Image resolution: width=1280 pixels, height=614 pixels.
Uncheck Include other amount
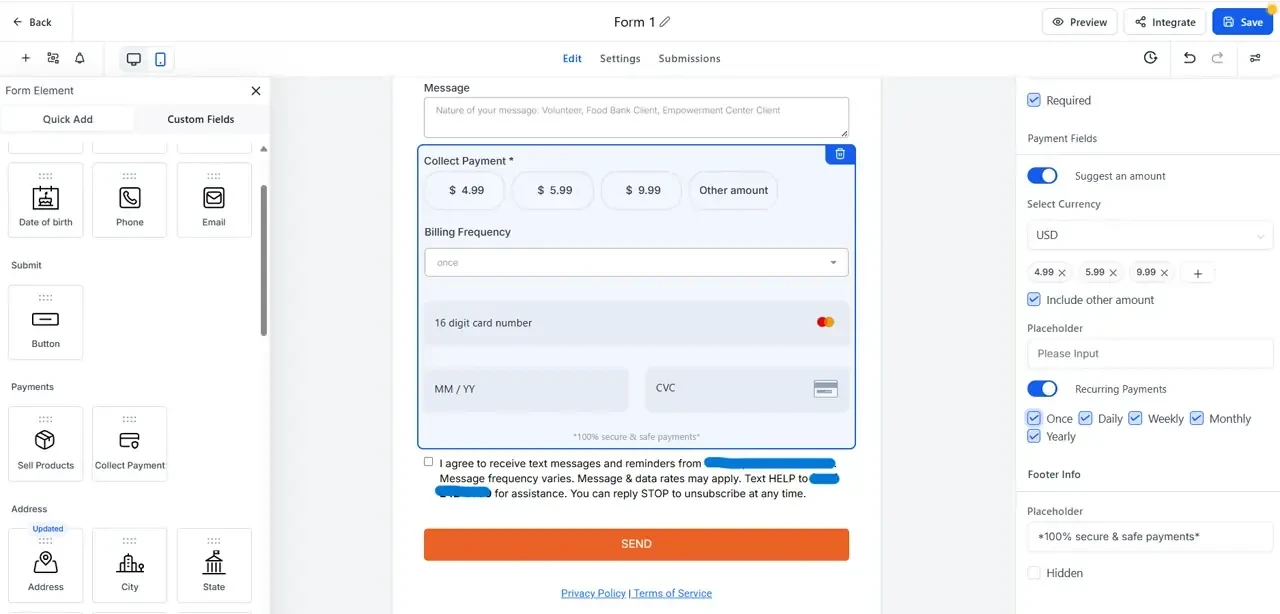[1034, 299]
